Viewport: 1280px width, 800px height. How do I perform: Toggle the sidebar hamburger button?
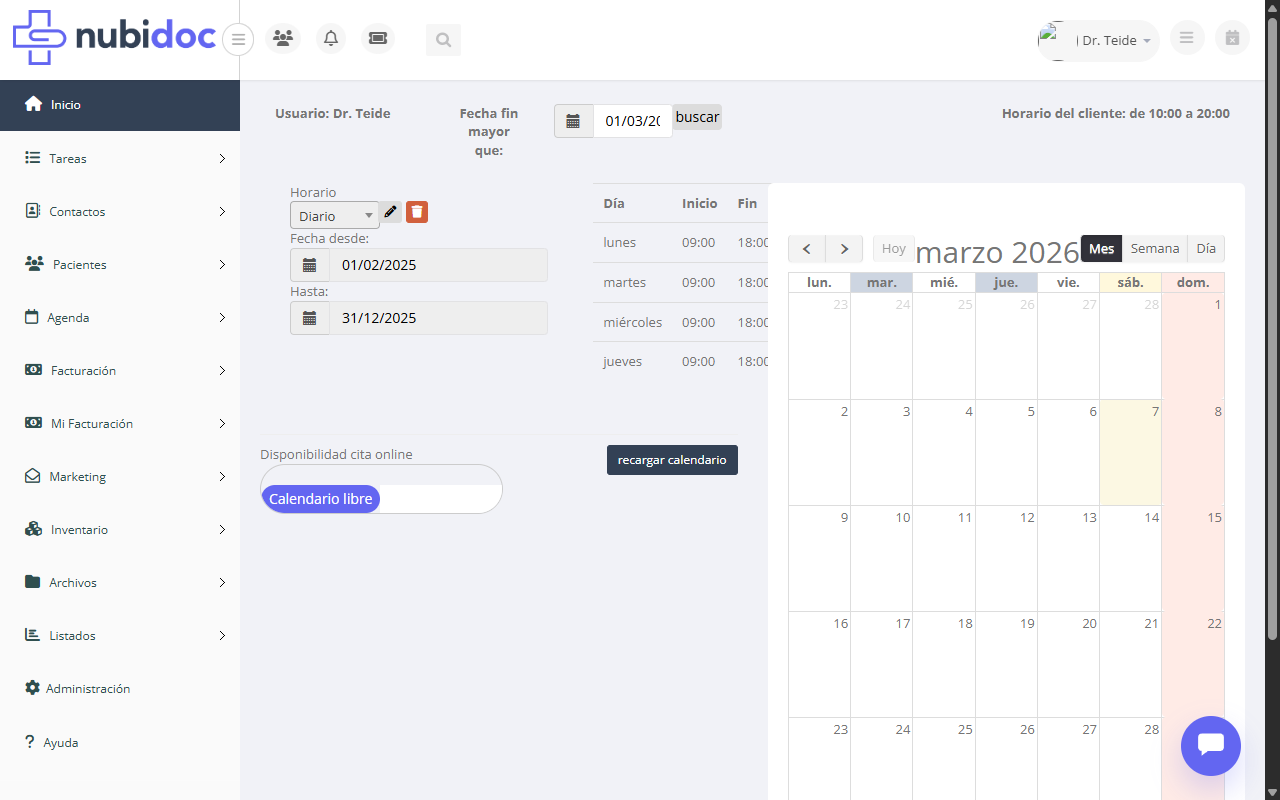click(x=238, y=40)
